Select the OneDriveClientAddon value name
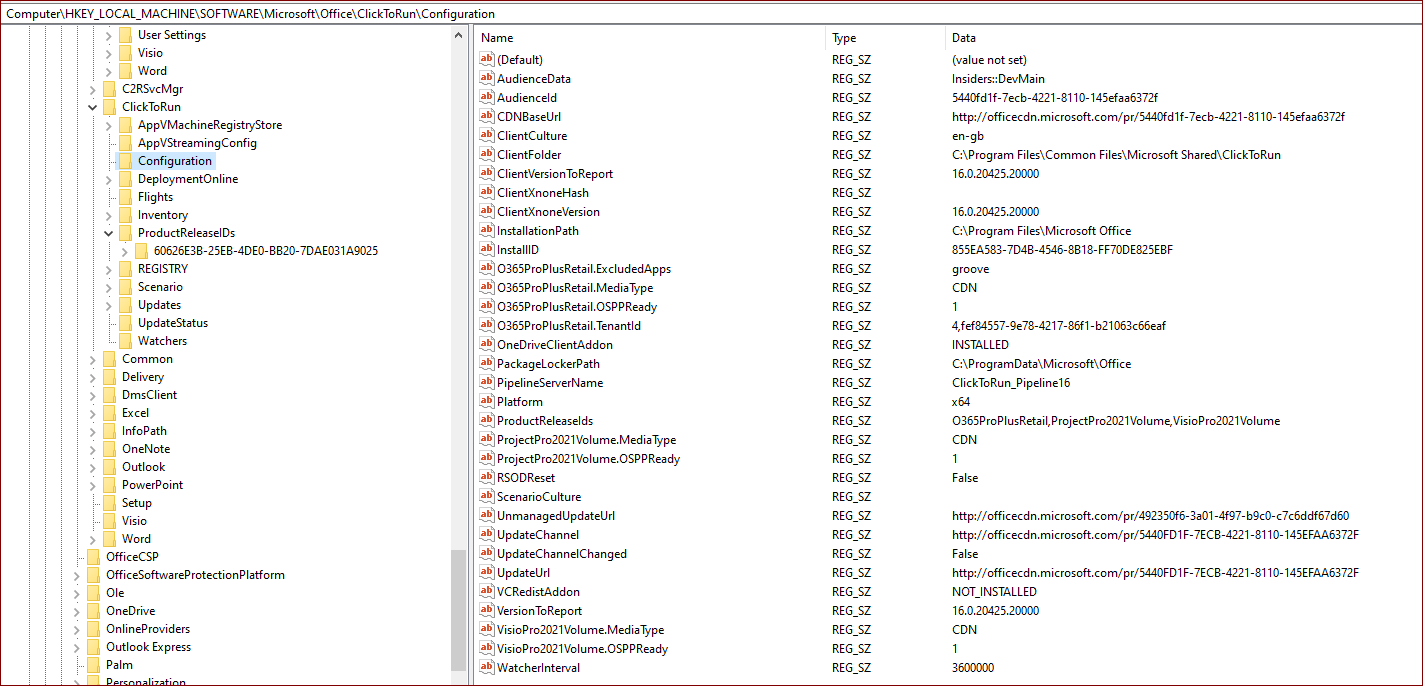This screenshot has height=686, width=1423. pyautogui.click(x=555, y=345)
